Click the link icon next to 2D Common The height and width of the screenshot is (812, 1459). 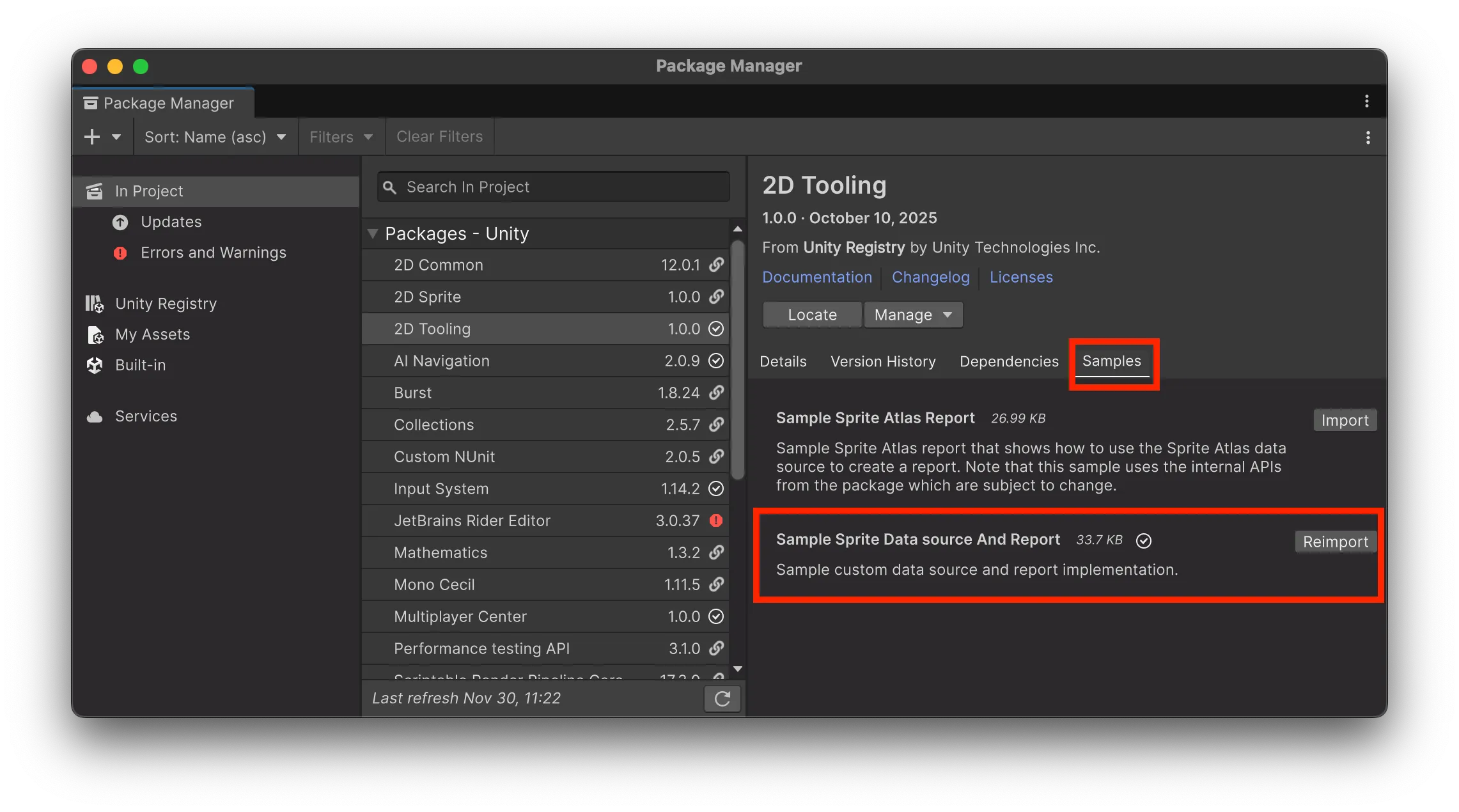click(x=716, y=265)
